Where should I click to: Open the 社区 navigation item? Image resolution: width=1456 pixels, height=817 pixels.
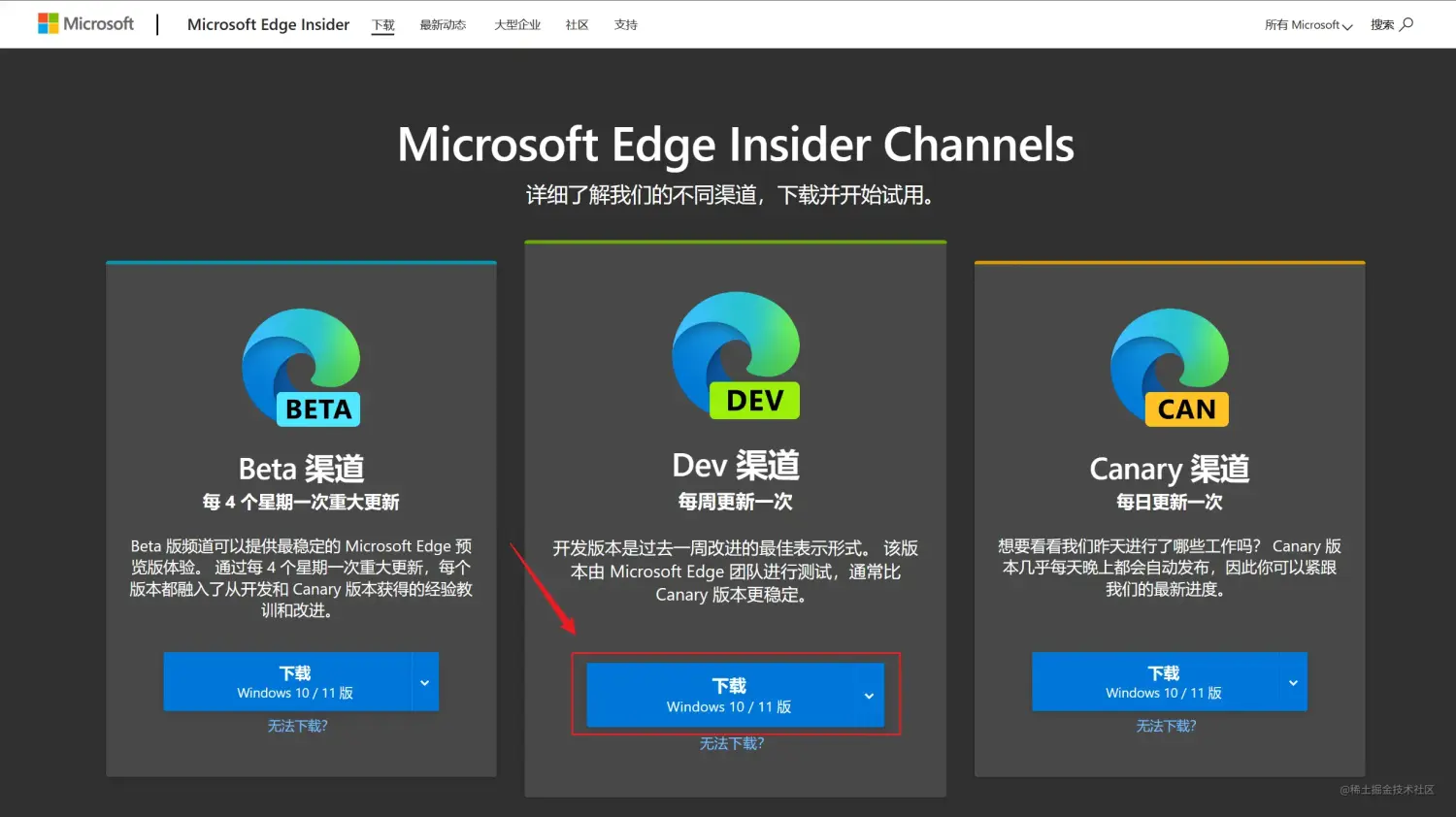(577, 25)
